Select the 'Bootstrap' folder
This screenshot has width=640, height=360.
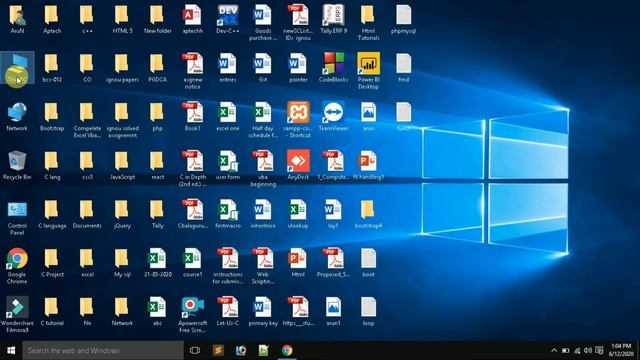pyautogui.click(x=52, y=116)
